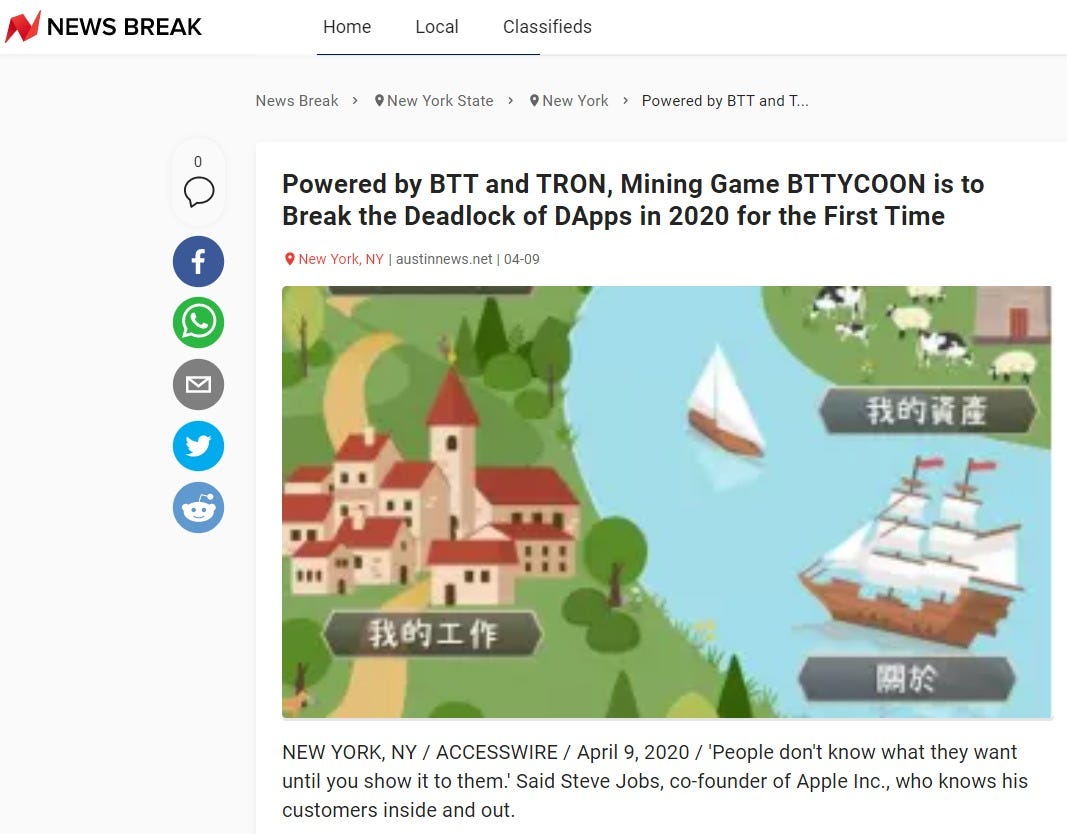Switch to the Local tab
The image size is (1067, 834).
coord(437,27)
